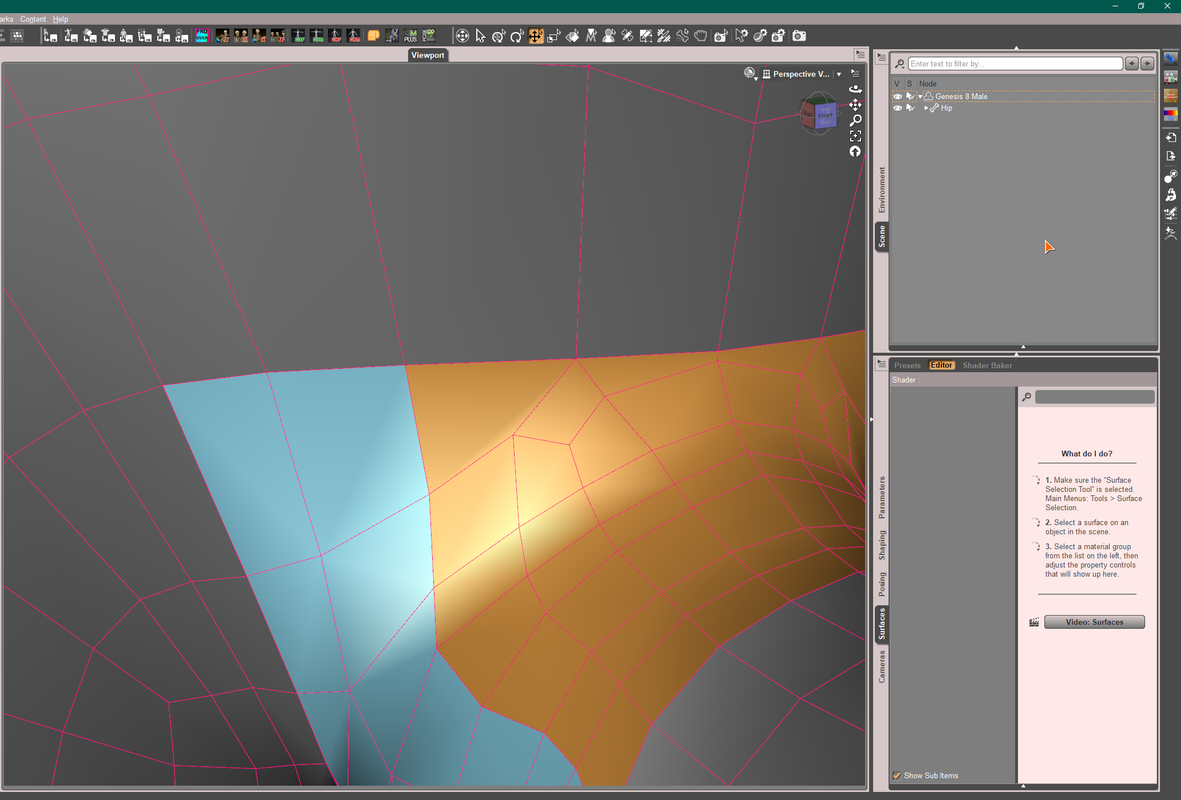Open the Render Settings camera-gear icon
Viewport: 1181px width, 800px height.
pos(778,35)
